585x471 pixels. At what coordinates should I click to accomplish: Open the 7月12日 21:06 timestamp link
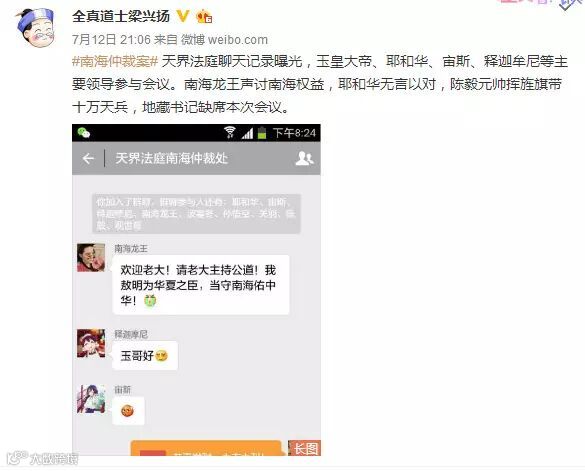pos(111,39)
